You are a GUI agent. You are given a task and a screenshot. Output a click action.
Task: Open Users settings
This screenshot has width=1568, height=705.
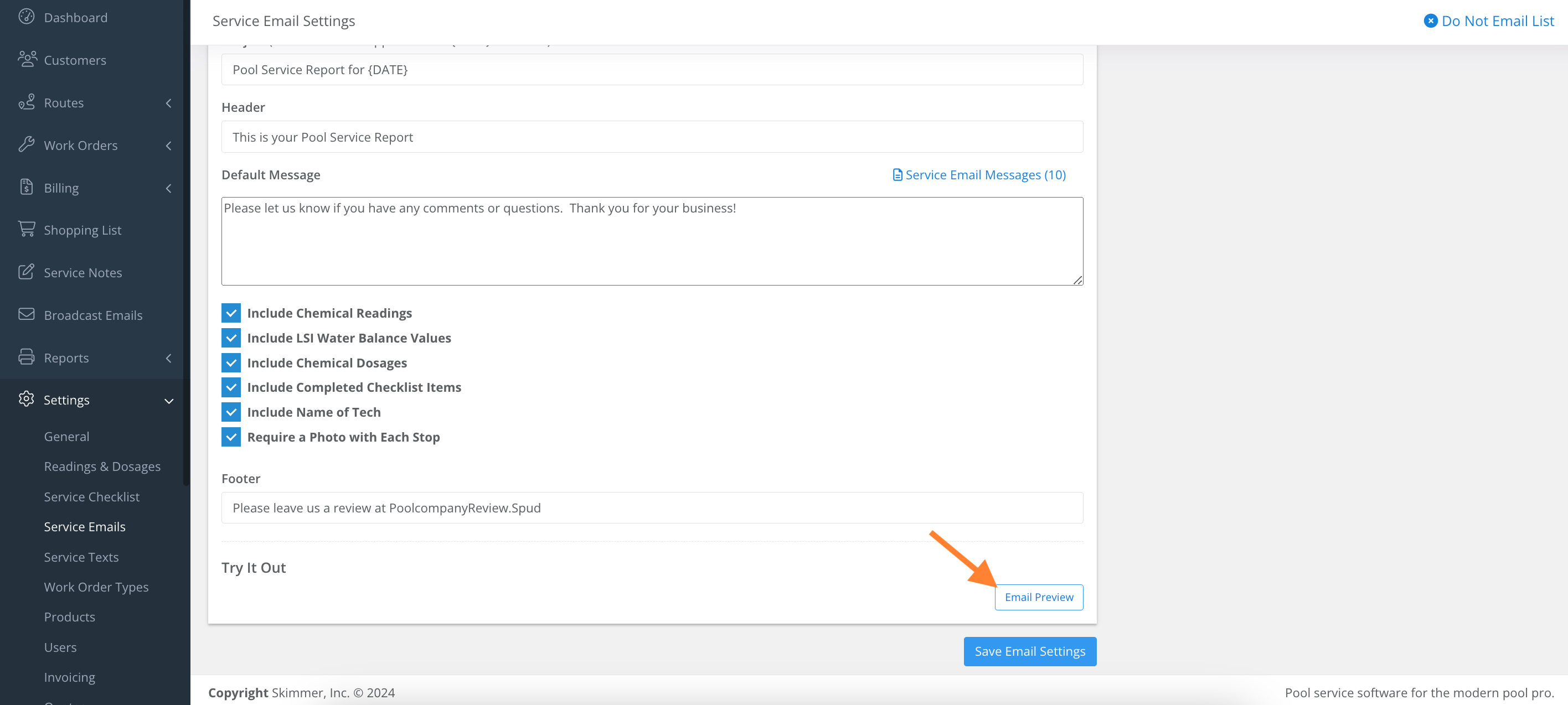coord(60,647)
